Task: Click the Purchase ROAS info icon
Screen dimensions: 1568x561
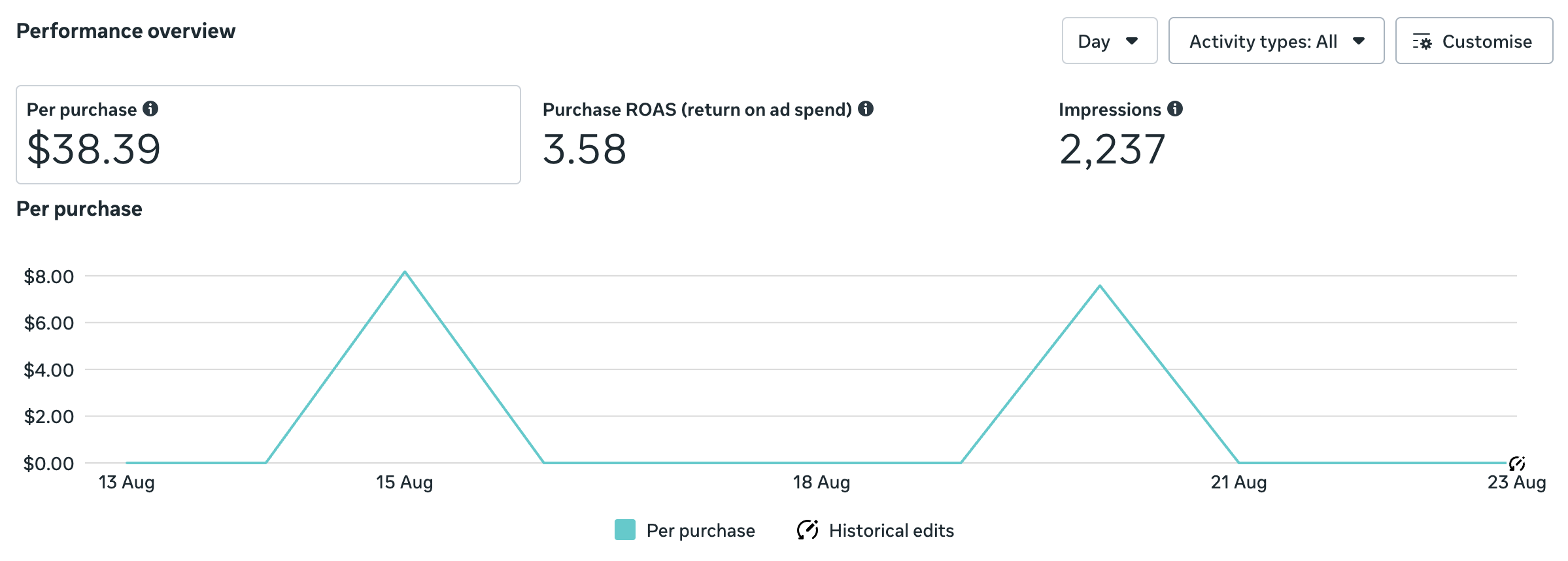Action: (866, 109)
